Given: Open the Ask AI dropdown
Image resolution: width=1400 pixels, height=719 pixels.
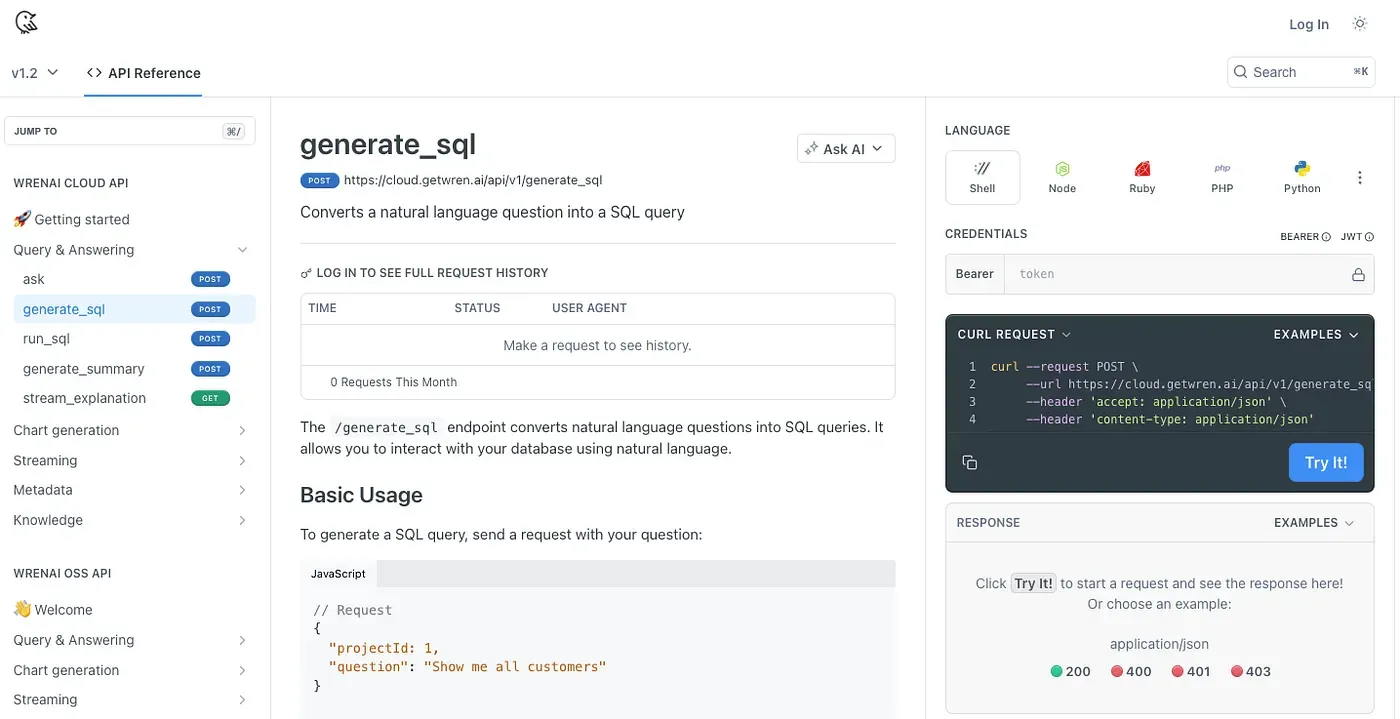Looking at the screenshot, I should coord(845,148).
